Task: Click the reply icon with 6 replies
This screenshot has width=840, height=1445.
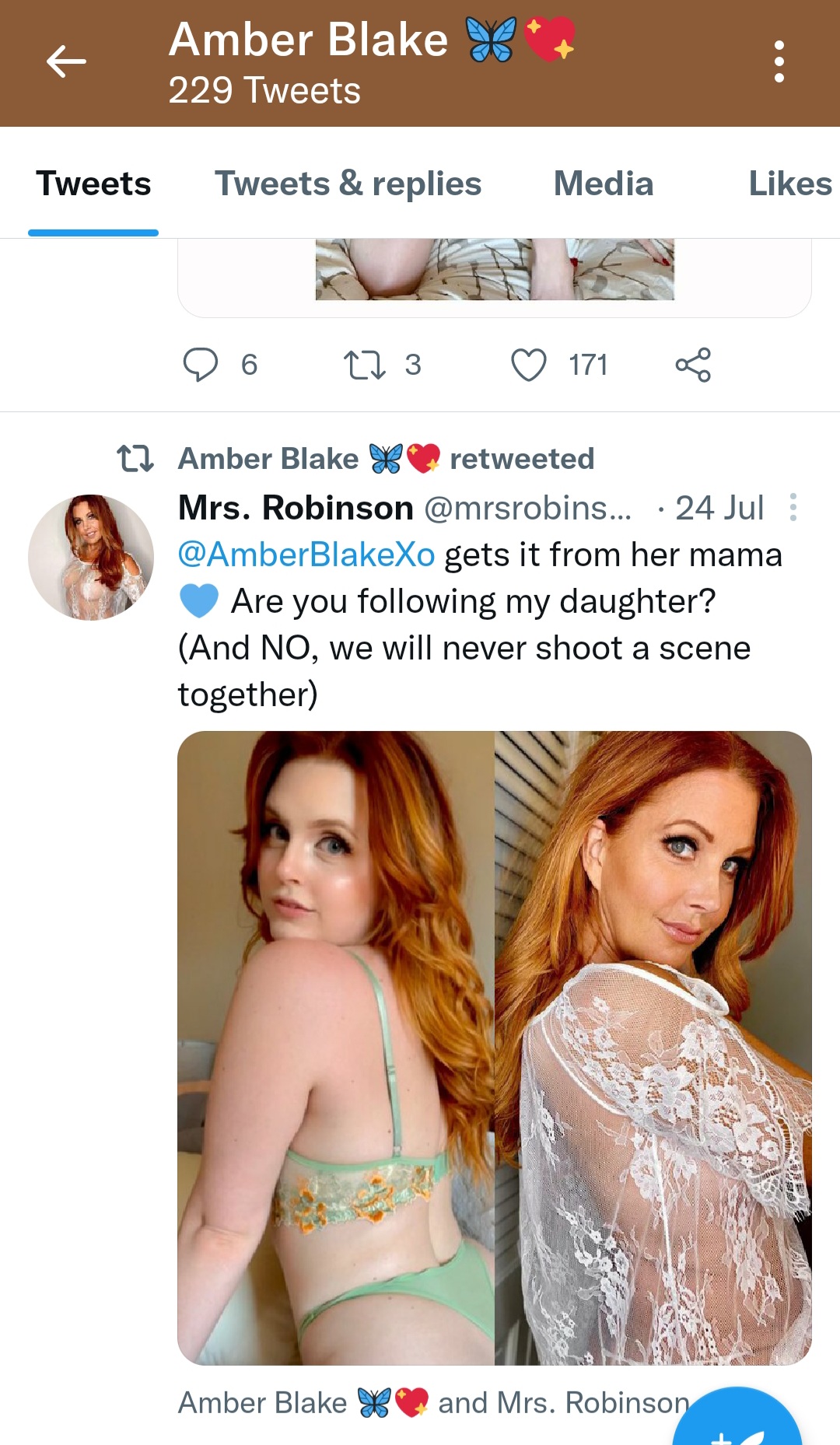Action: click(x=200, y=365)
